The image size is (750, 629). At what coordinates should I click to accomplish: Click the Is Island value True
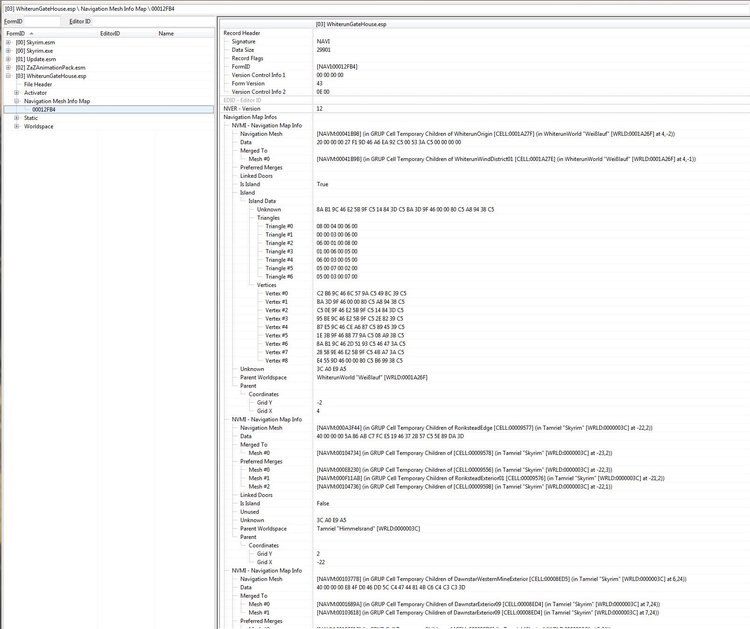click(322, 184)
